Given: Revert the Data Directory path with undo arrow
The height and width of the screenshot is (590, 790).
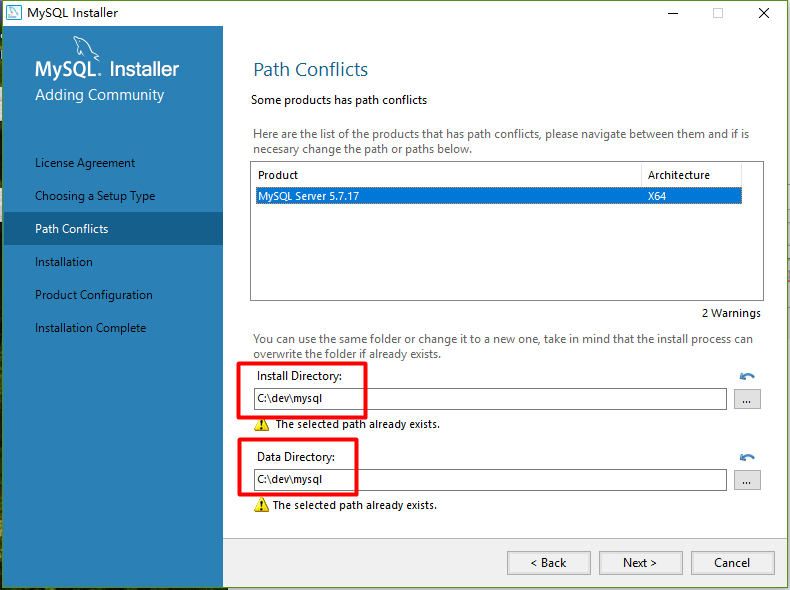Looking at the screenshot, I should [x=747, y=457].
